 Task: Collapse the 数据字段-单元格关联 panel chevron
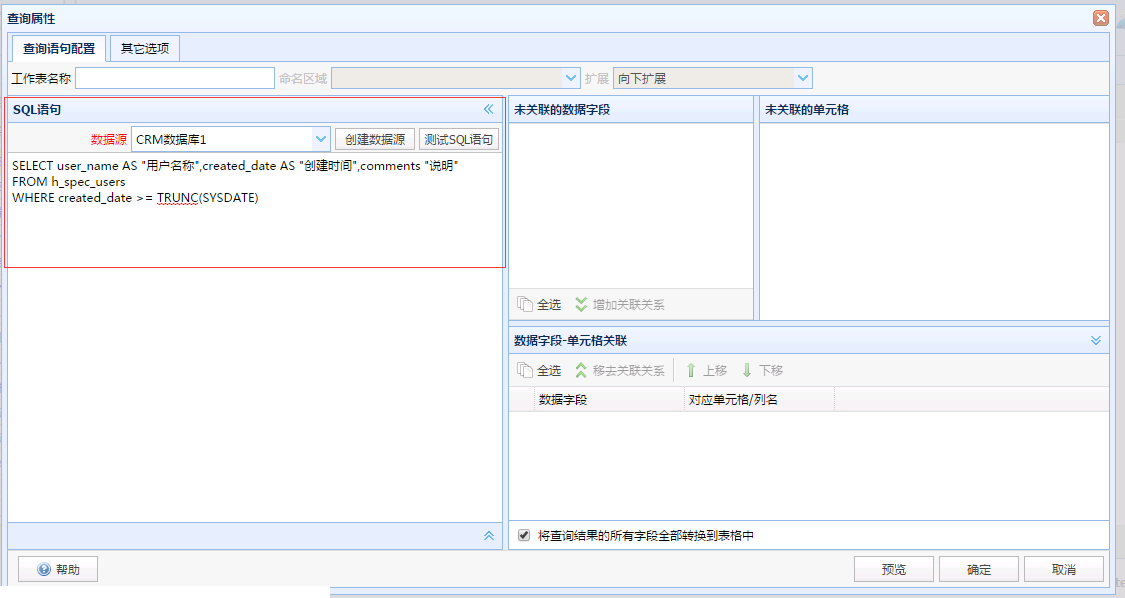1096,340
